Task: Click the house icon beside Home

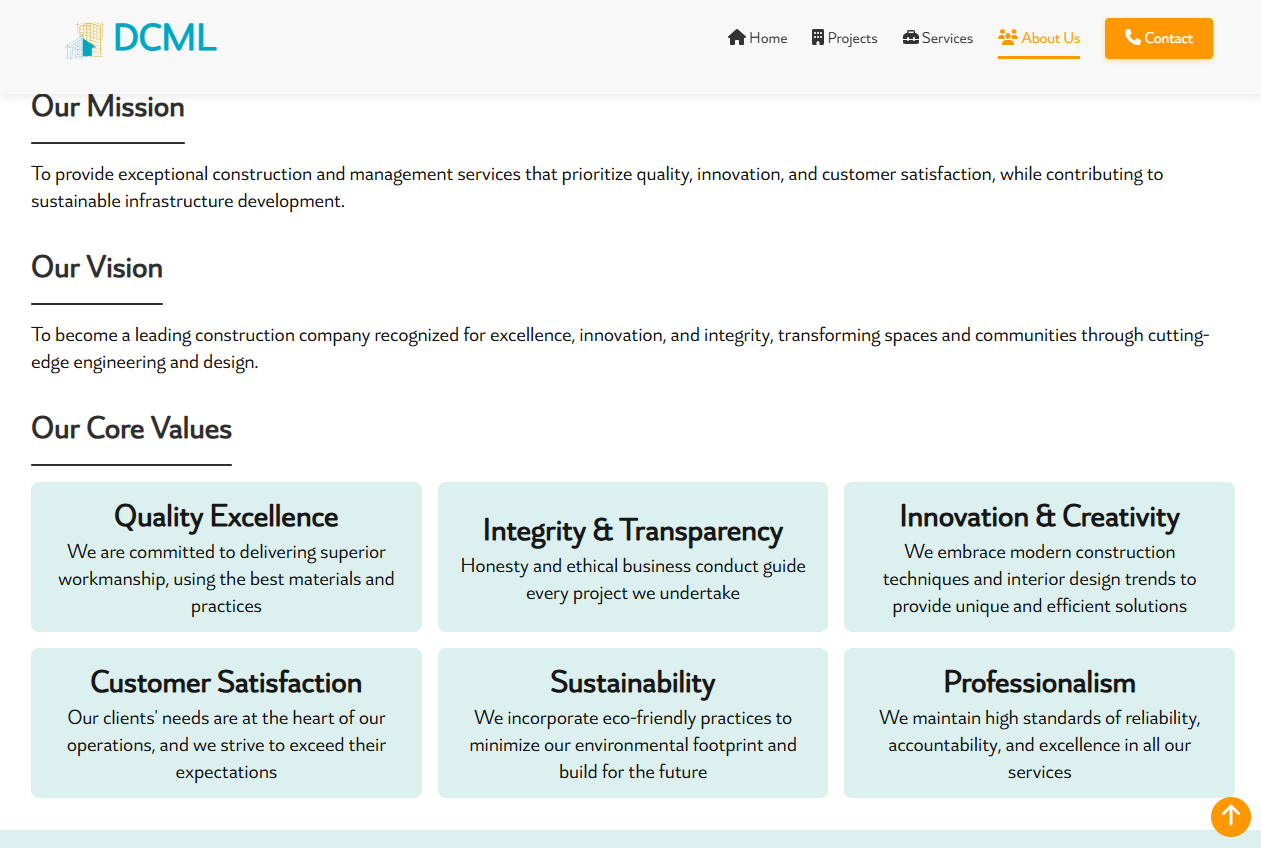Action: 737,38
